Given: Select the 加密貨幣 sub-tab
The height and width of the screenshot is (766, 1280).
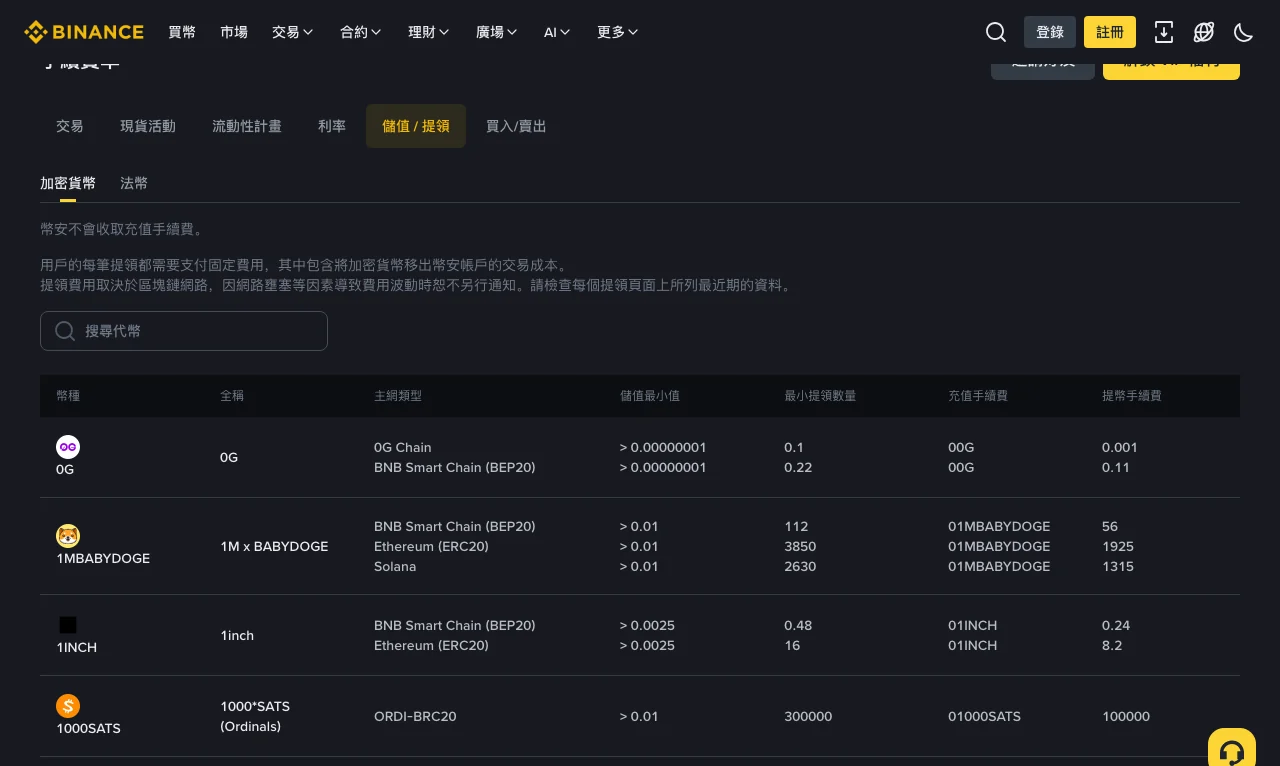Looking at the screenshot, I should [x=68, y=183].
